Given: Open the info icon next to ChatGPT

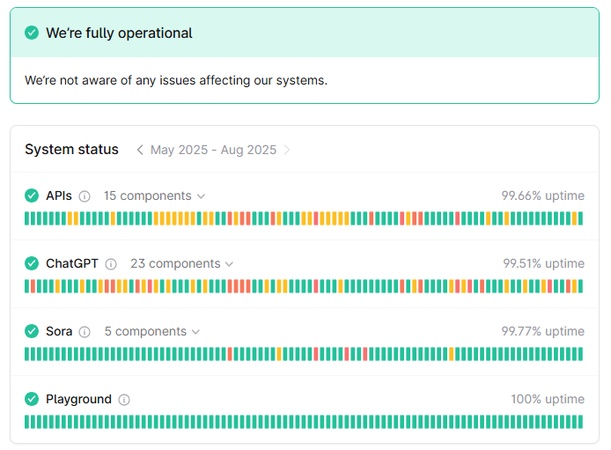Looking at the screenshot, I should click(111, 264).
